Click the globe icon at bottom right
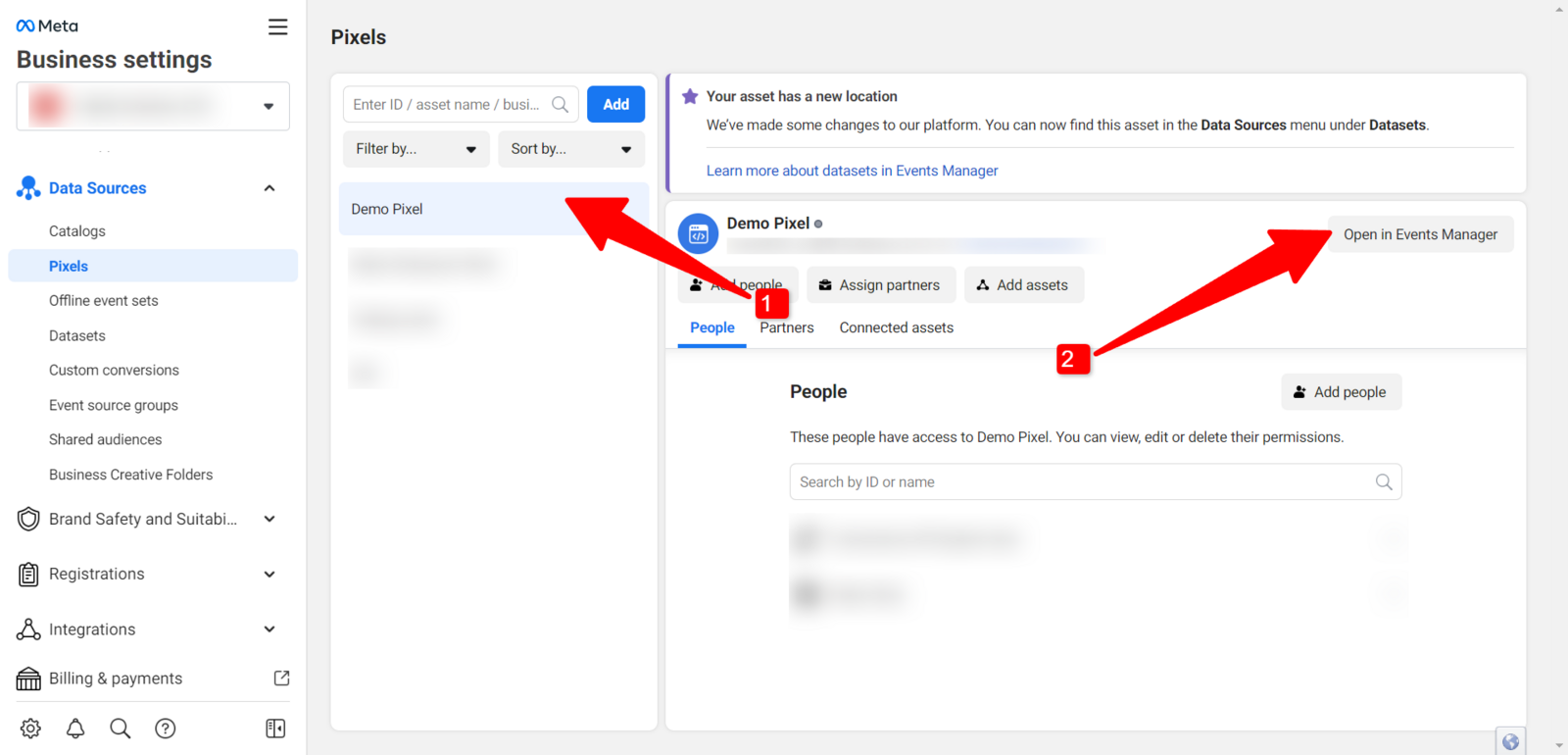The width and height of the screenshot is (1568, 755). click(x=1511, y=742)
